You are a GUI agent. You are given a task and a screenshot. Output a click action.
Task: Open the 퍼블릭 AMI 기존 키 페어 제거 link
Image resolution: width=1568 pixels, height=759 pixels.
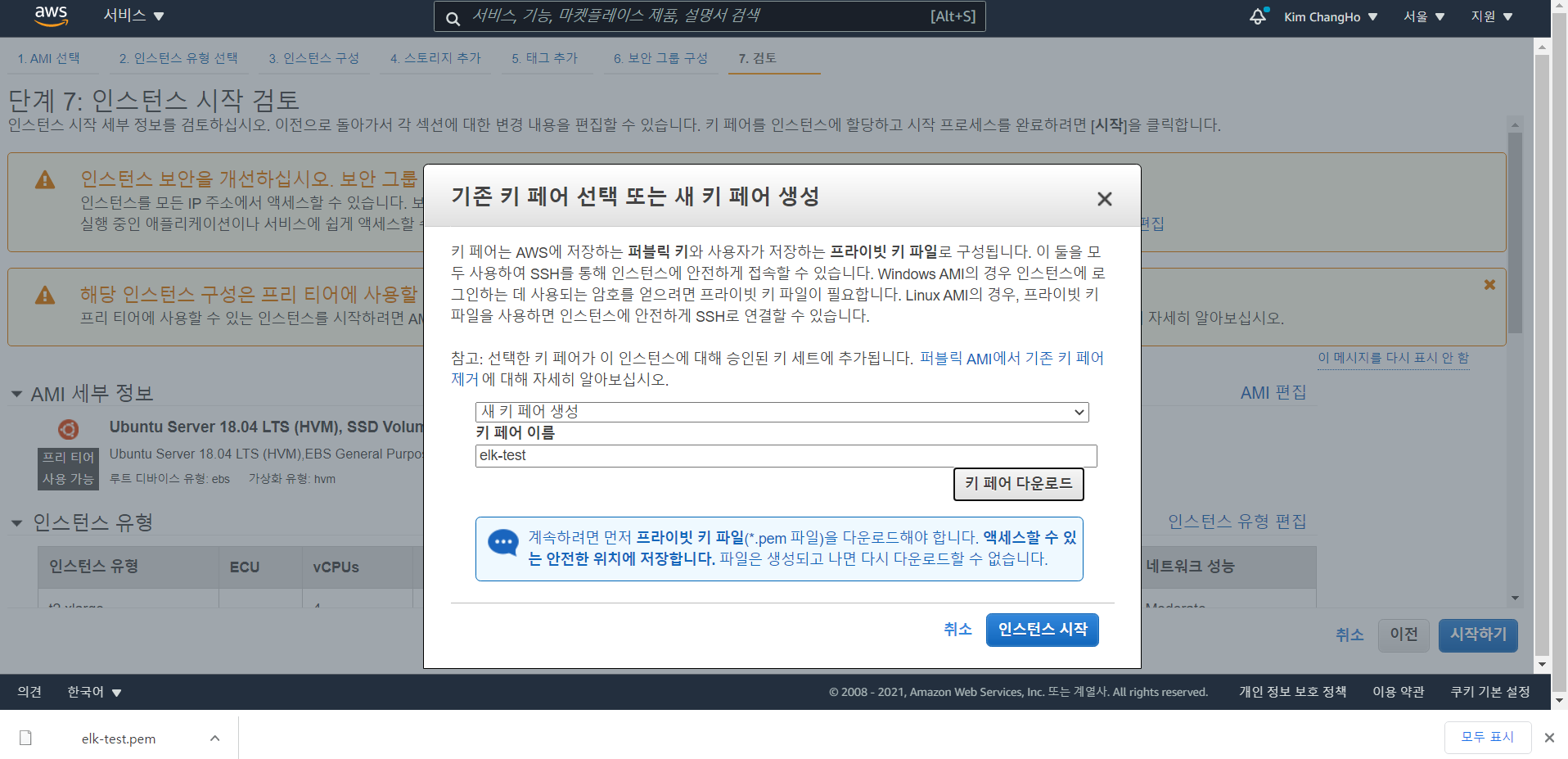1012,359
